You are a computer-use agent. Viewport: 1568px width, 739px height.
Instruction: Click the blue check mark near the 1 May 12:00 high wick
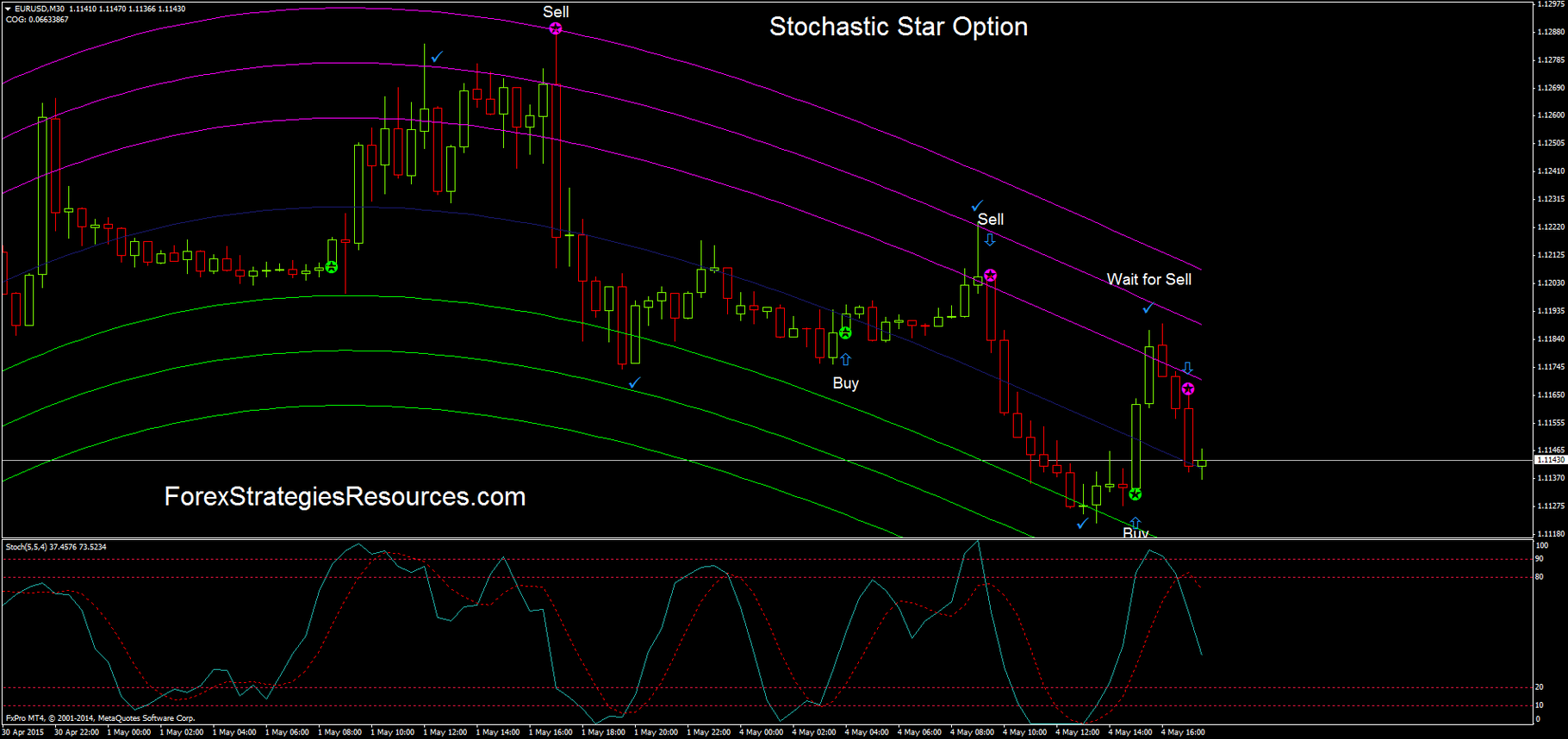(x=437, y=57)
